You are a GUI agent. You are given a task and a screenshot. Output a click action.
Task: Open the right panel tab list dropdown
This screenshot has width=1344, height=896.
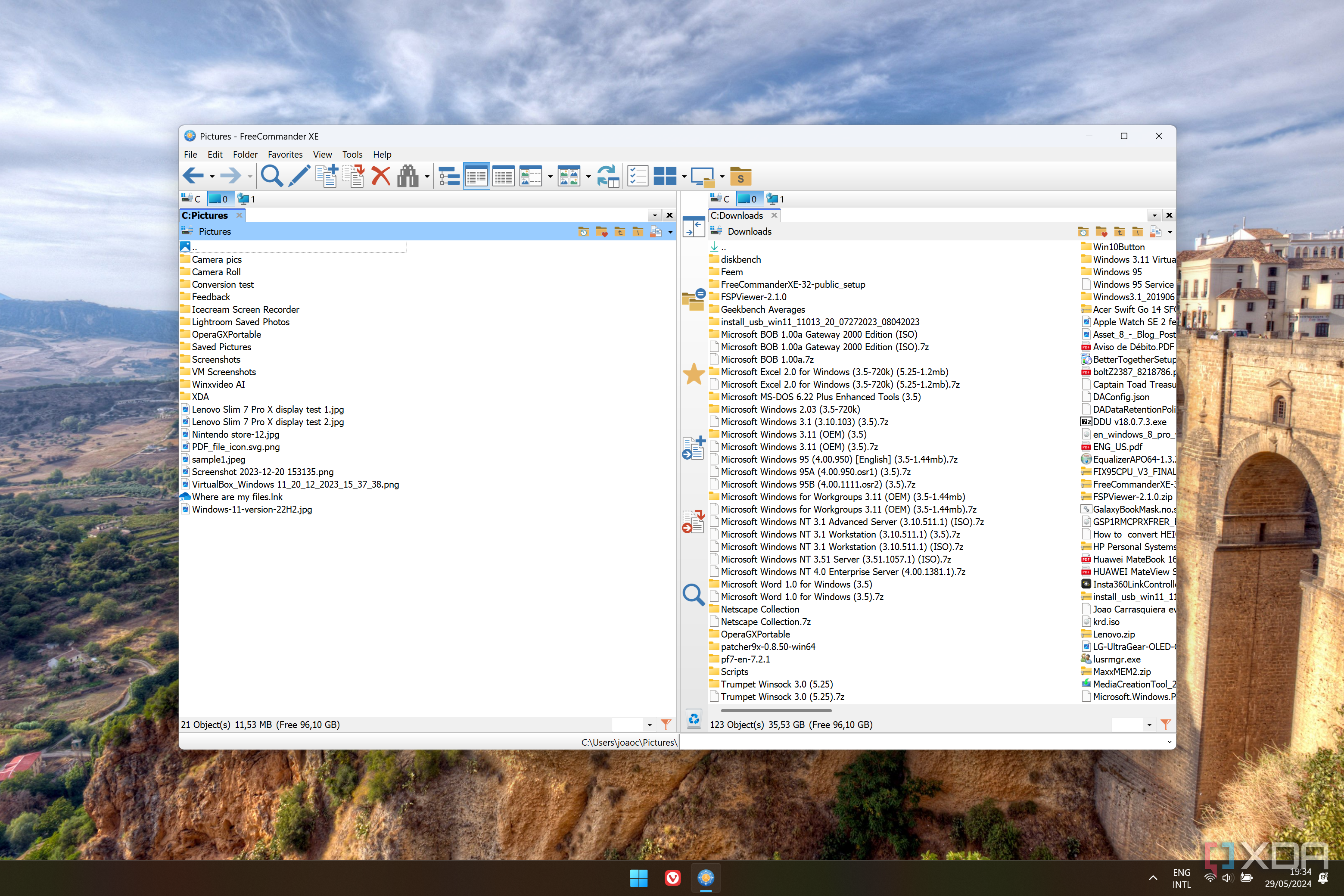coord(1154,215)
